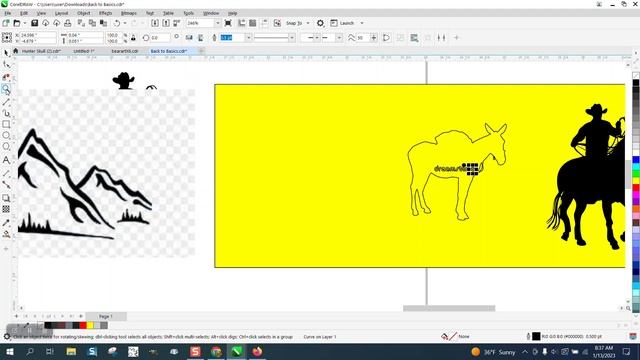Open the notification center icon
This screenshot has width=640, height=360.
click(627, 352)
